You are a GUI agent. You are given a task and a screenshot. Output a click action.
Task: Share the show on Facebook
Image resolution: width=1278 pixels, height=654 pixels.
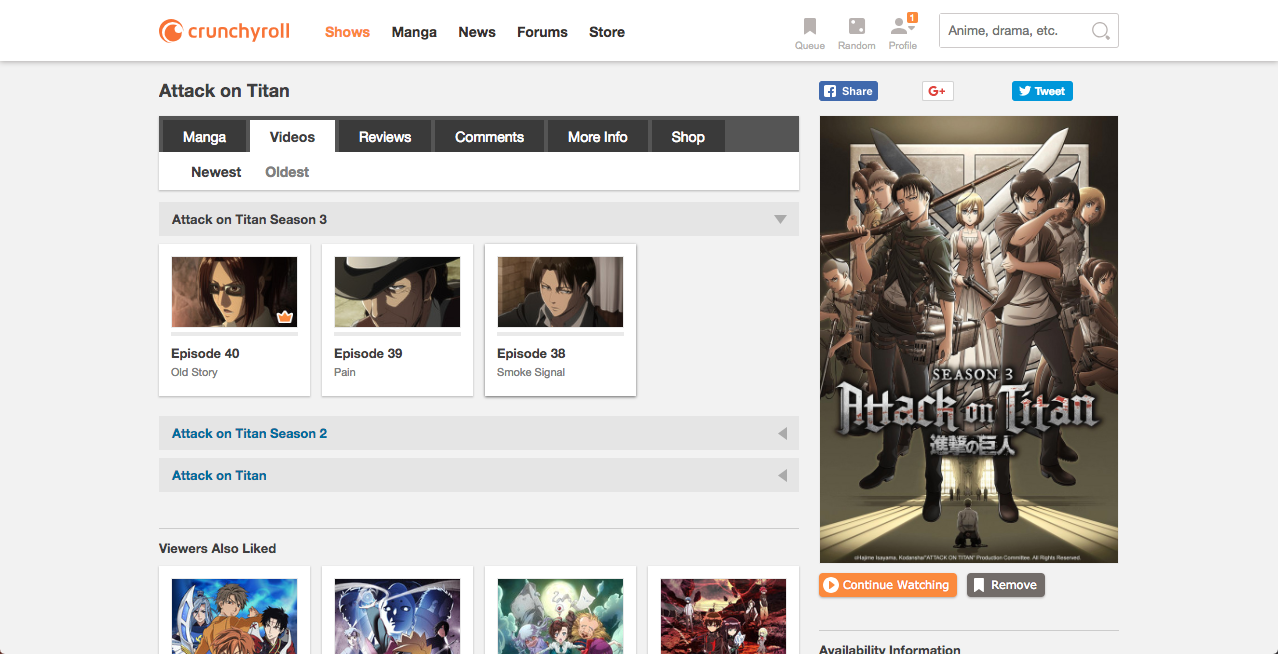848,91
